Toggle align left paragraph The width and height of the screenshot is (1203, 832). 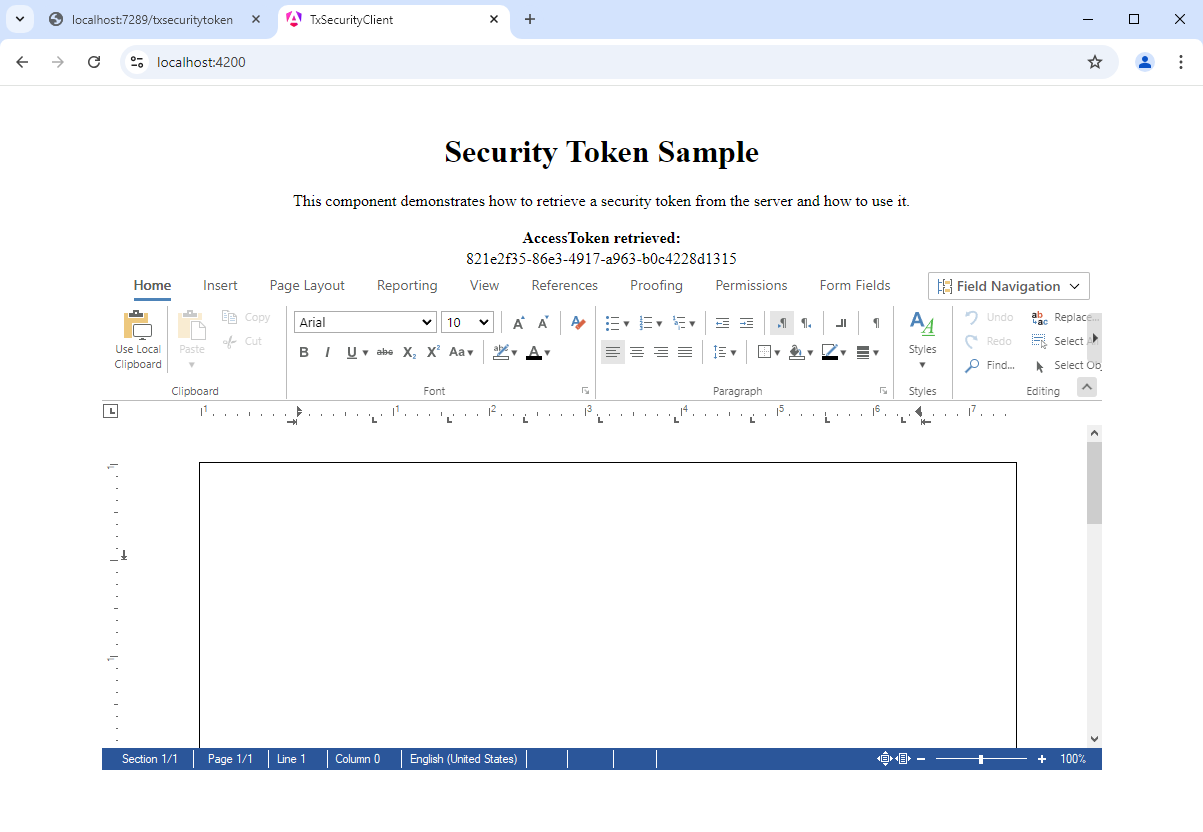tap(613, 352)
